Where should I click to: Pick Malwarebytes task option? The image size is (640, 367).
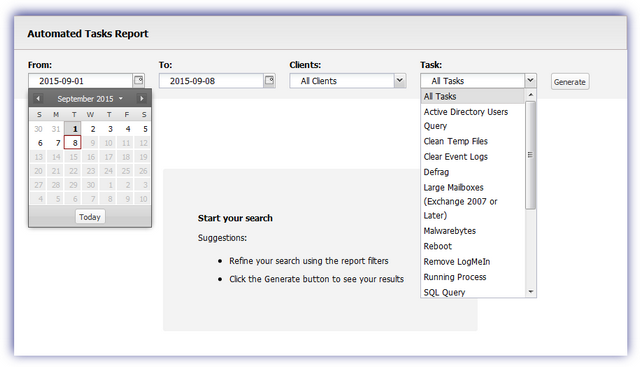(x=472, y=231)
